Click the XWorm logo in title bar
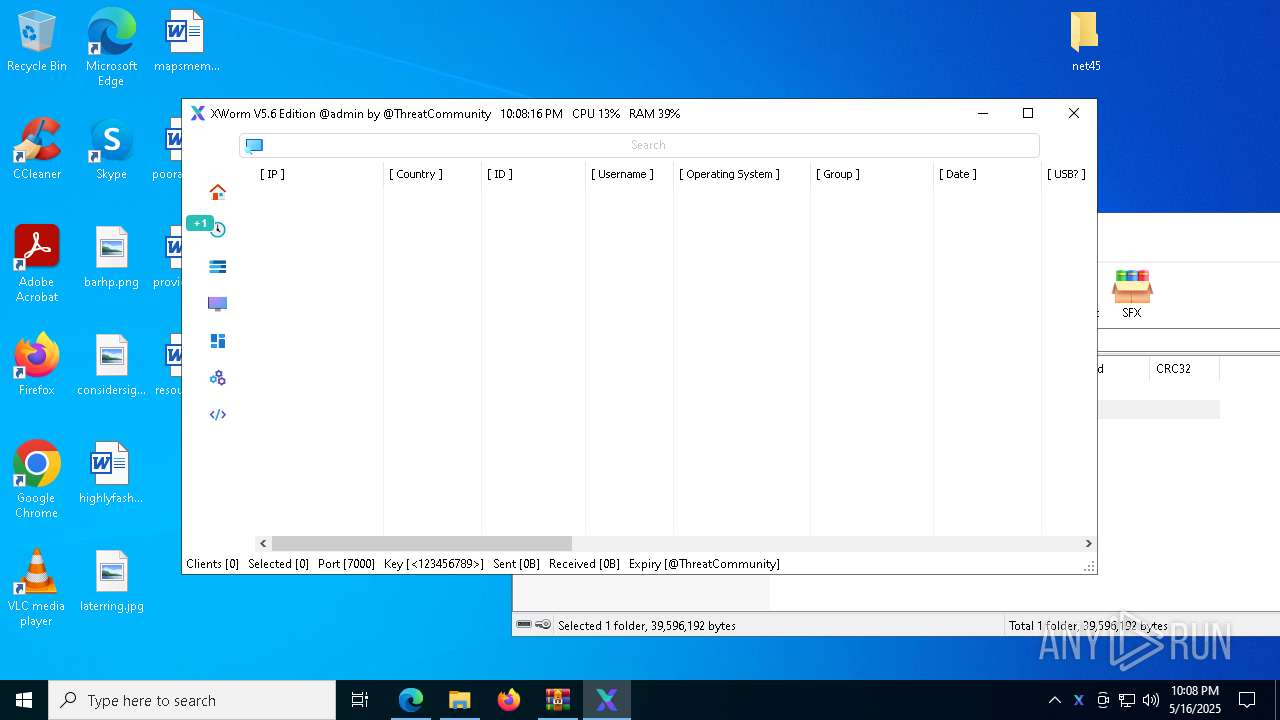1280x720 pixels. click(198, 114)
